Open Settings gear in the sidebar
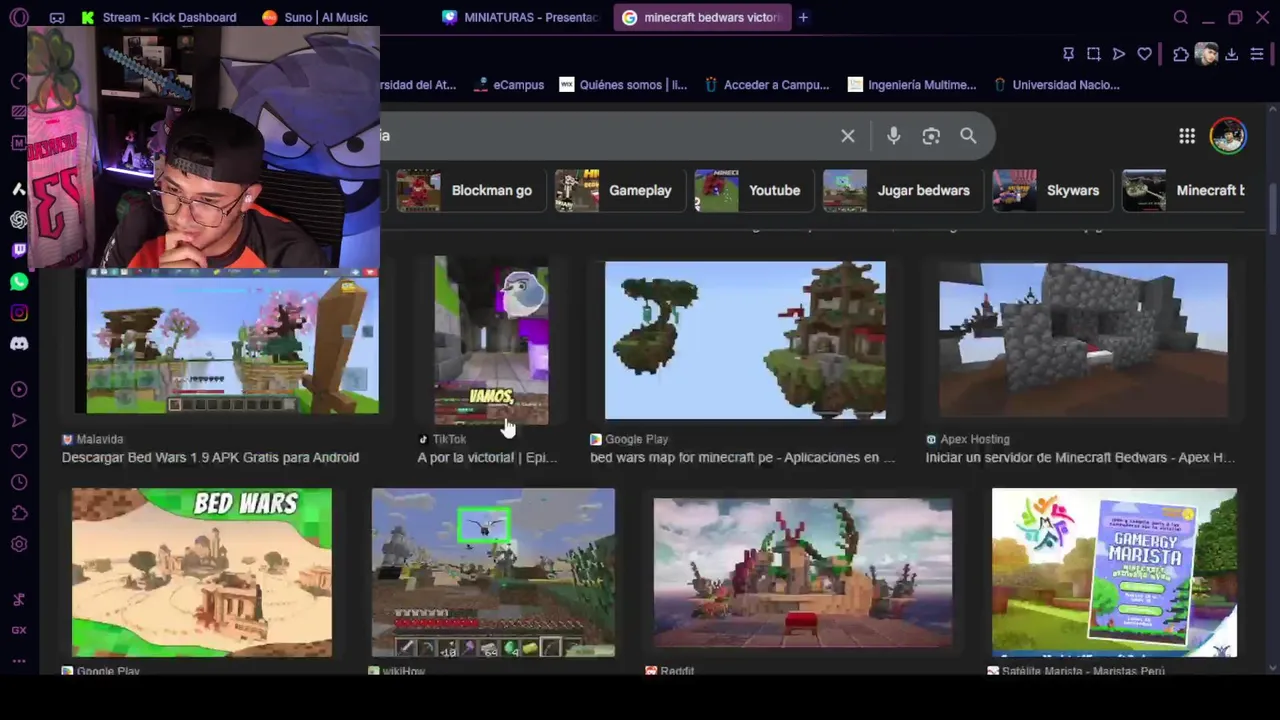This screenshot has height=720, width=1280. coord(18,544)
